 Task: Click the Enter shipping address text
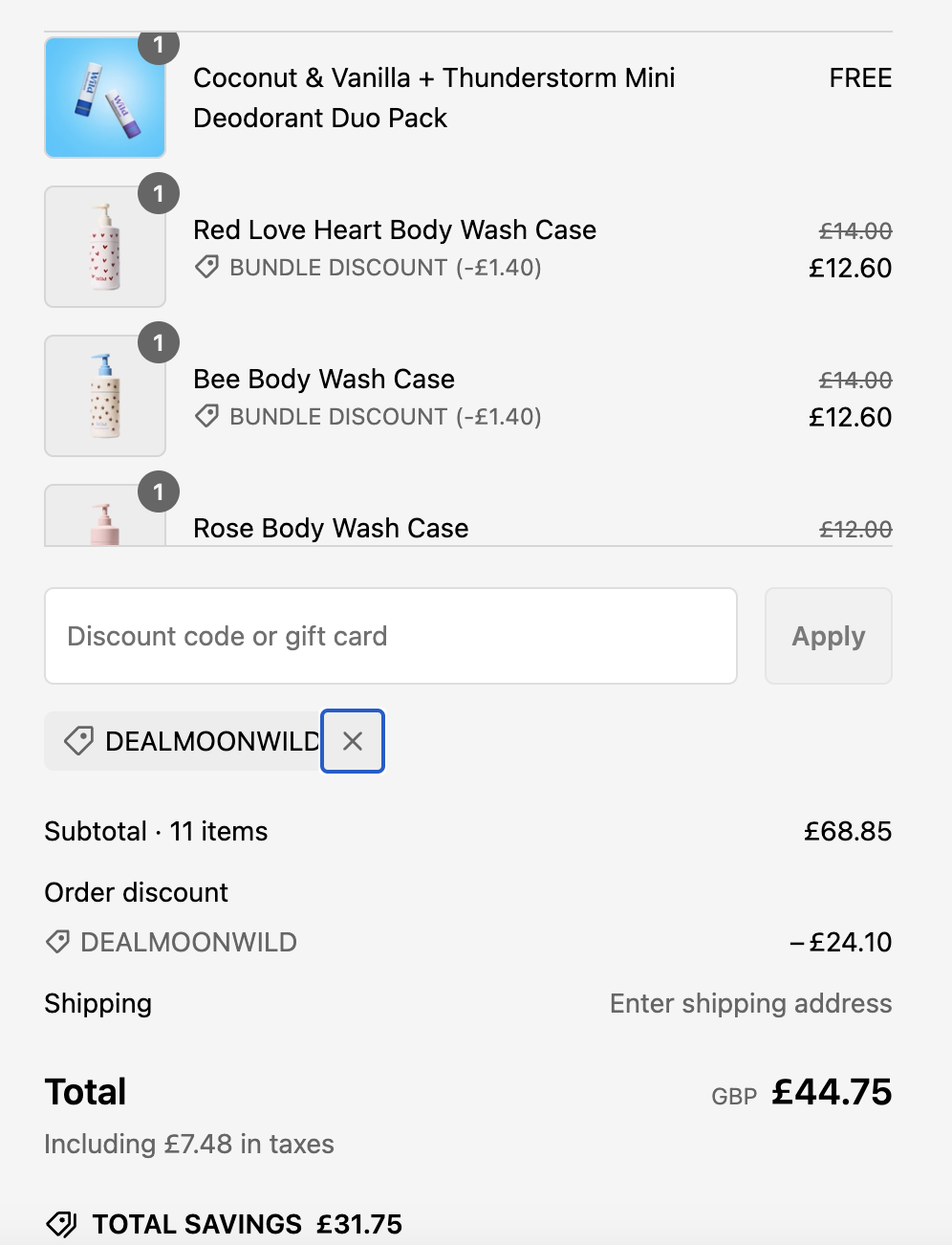(750, 1003)
